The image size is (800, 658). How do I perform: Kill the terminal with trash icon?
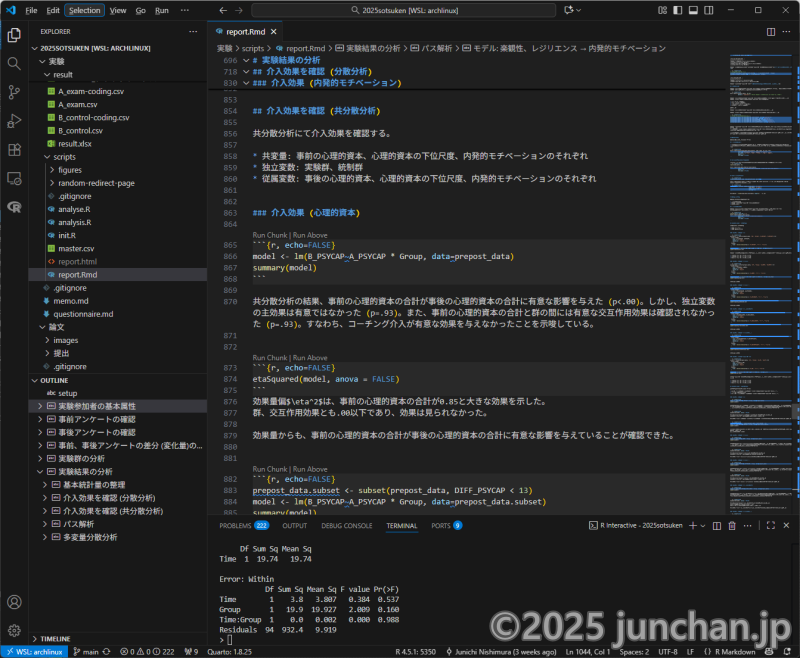pos(732,525)
